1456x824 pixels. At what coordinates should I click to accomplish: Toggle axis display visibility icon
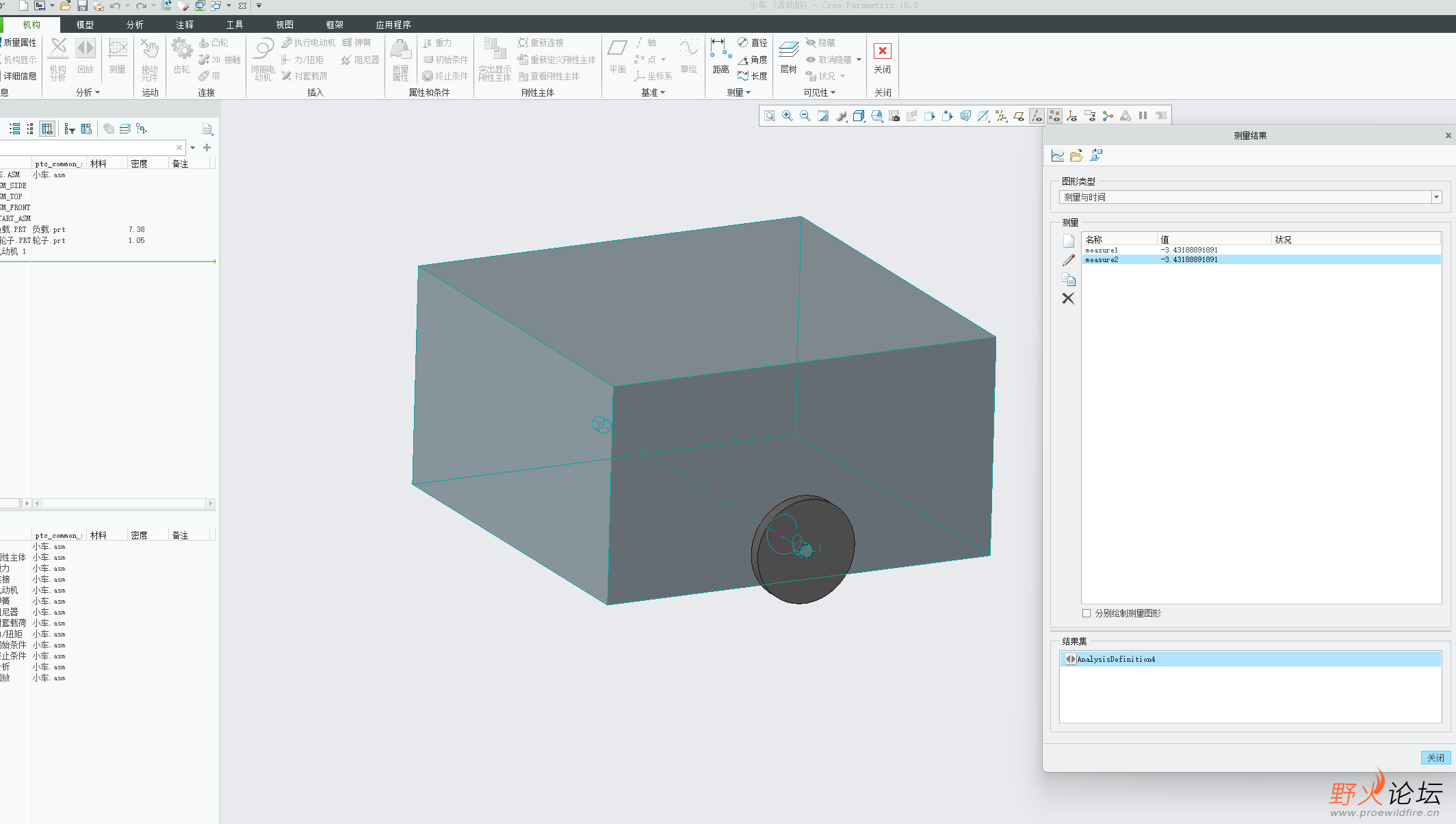coord(1037,116)
